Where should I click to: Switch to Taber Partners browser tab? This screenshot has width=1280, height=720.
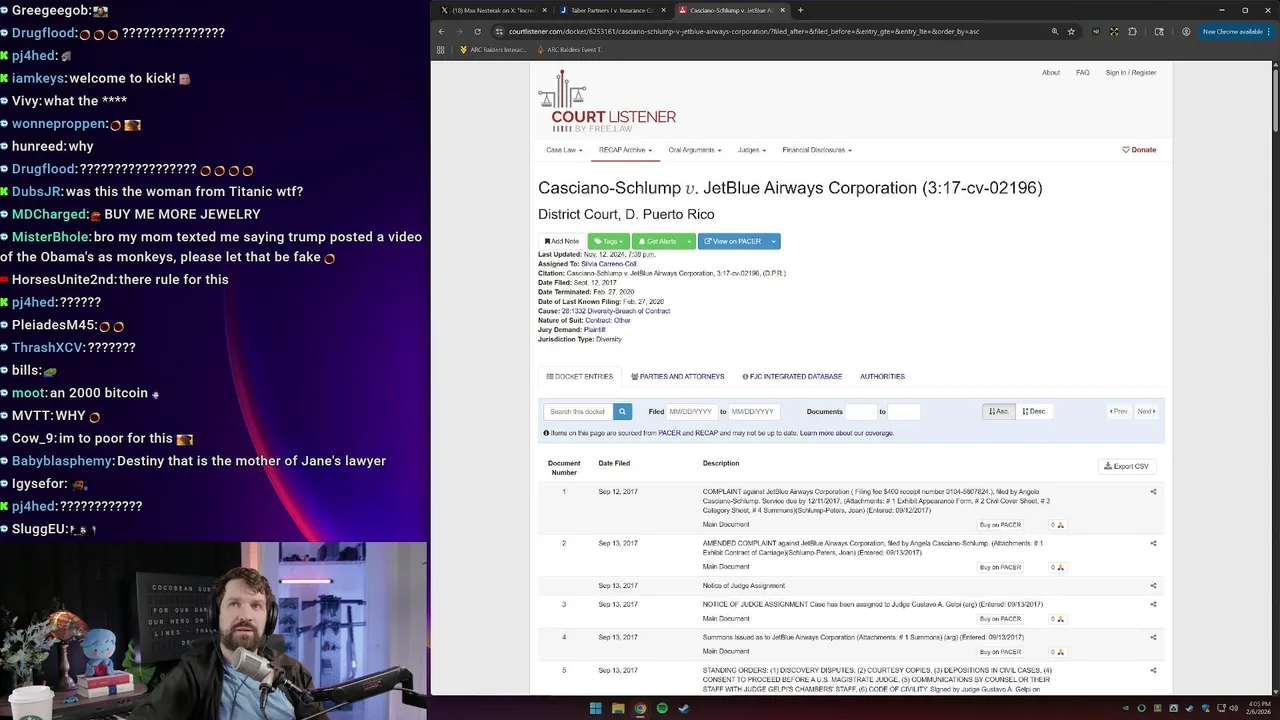(x=613, y=10)
